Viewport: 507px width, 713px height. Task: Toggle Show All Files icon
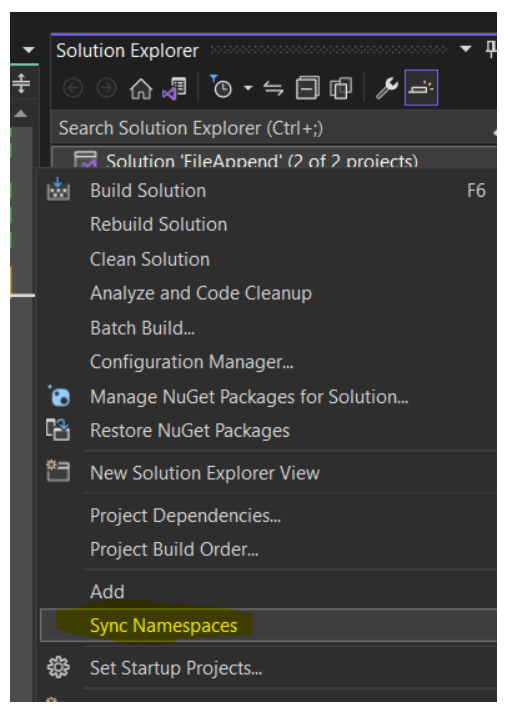(x=341, y=88)
